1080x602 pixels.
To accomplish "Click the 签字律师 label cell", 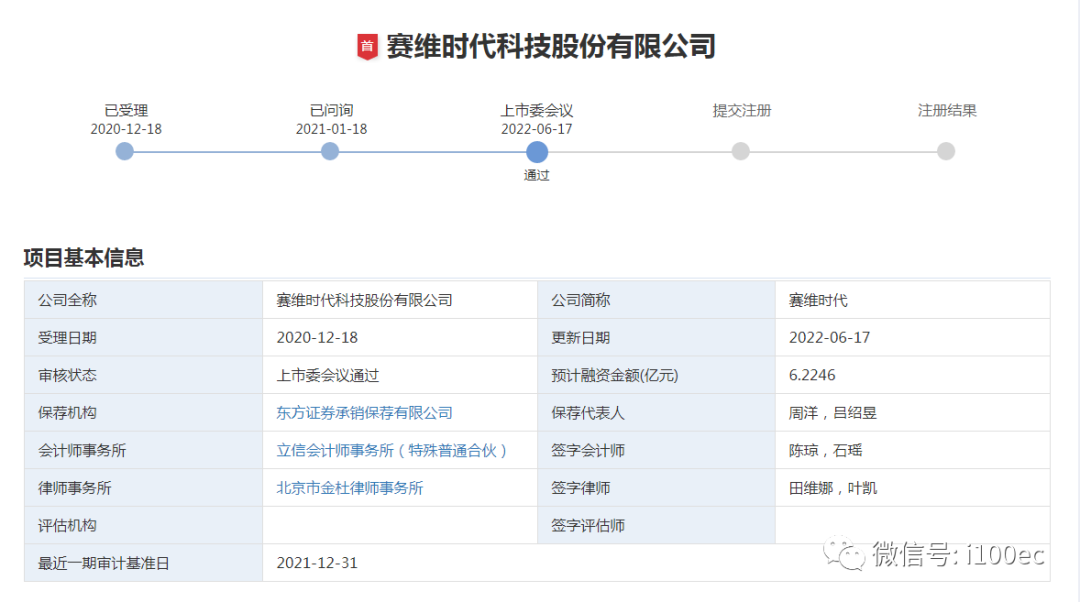I will pos(656,488).
